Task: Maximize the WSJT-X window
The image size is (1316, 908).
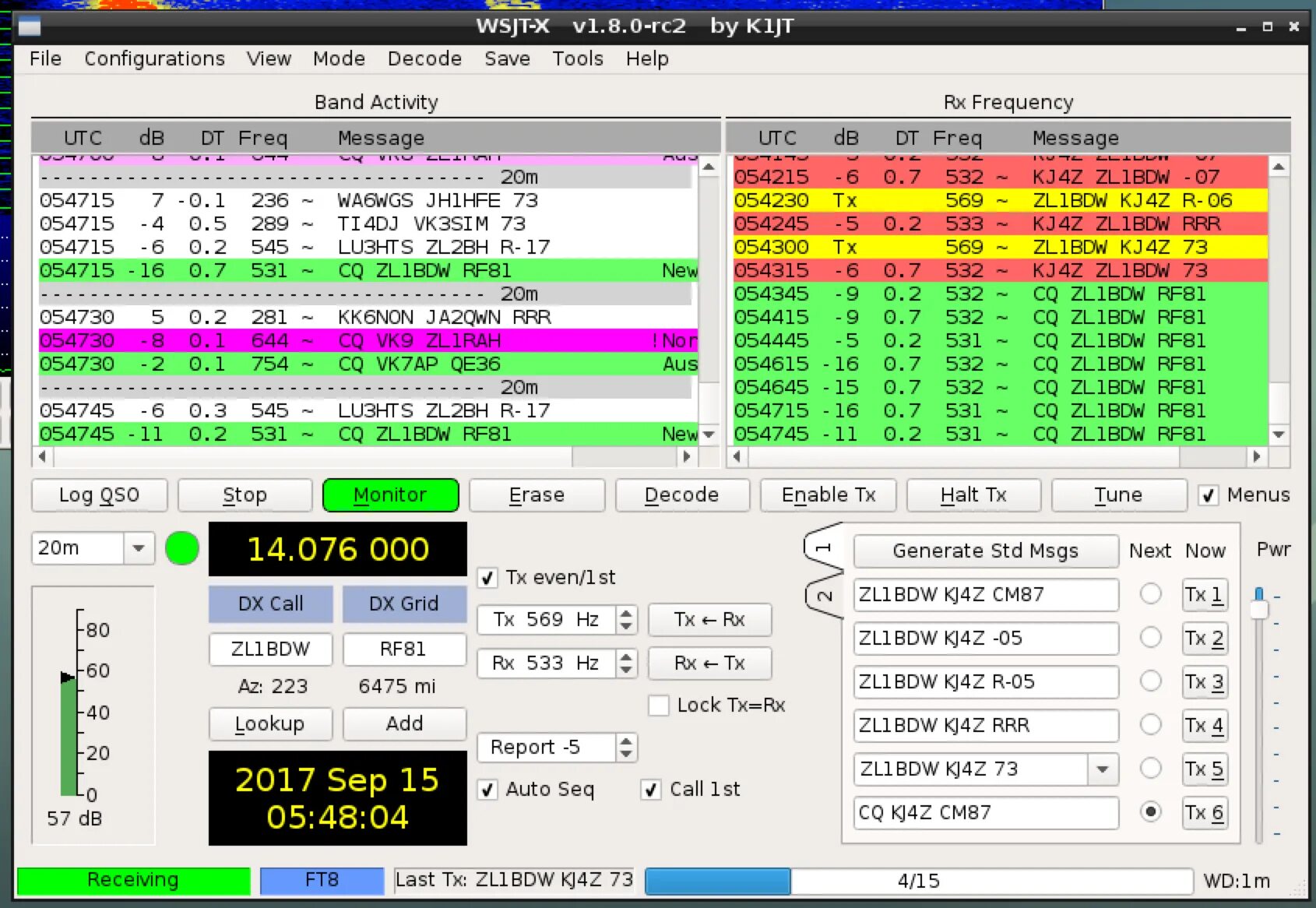Action: coord(1268,26)
